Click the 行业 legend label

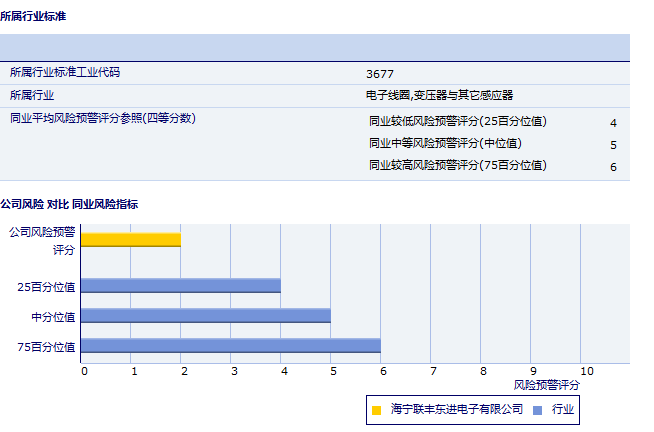(563, 409)
